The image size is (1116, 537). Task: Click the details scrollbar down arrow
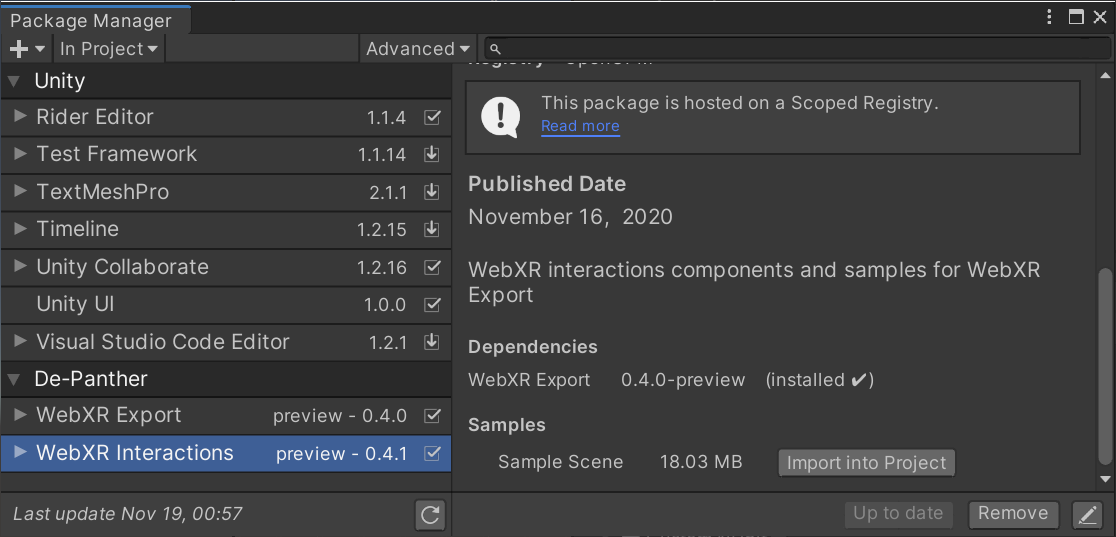(x=1105, y=479)
